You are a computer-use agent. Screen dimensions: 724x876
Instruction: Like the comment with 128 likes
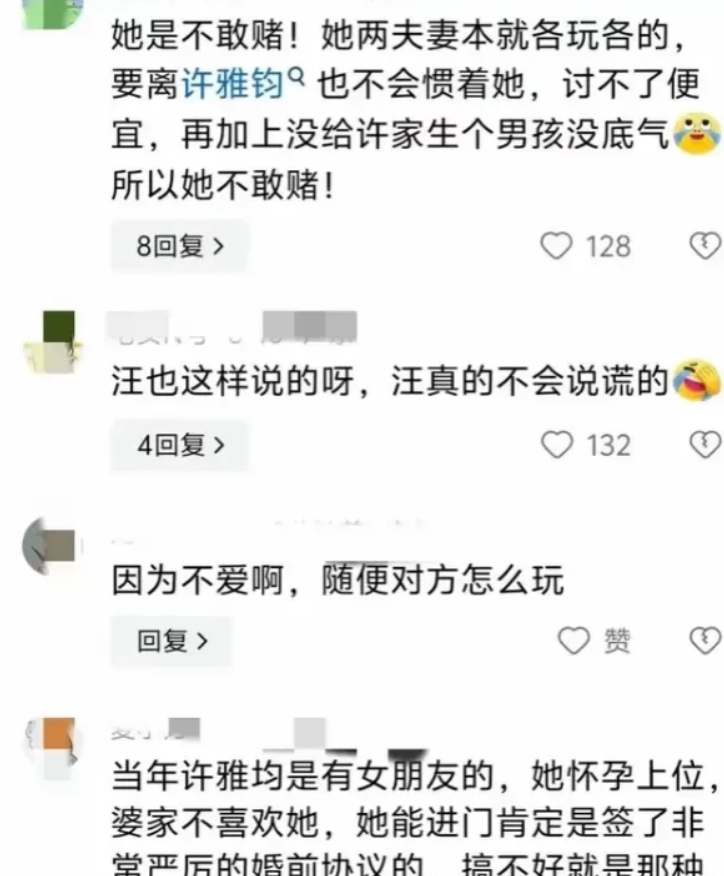tap(556, 246)
